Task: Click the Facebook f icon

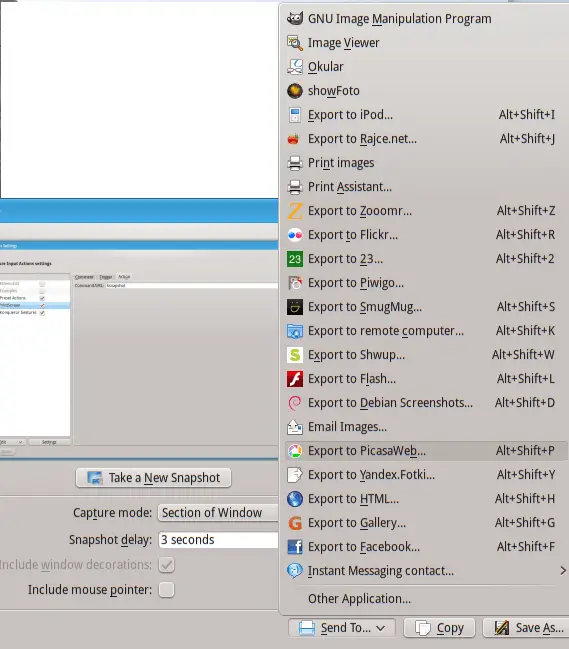Action: point(295,547)
